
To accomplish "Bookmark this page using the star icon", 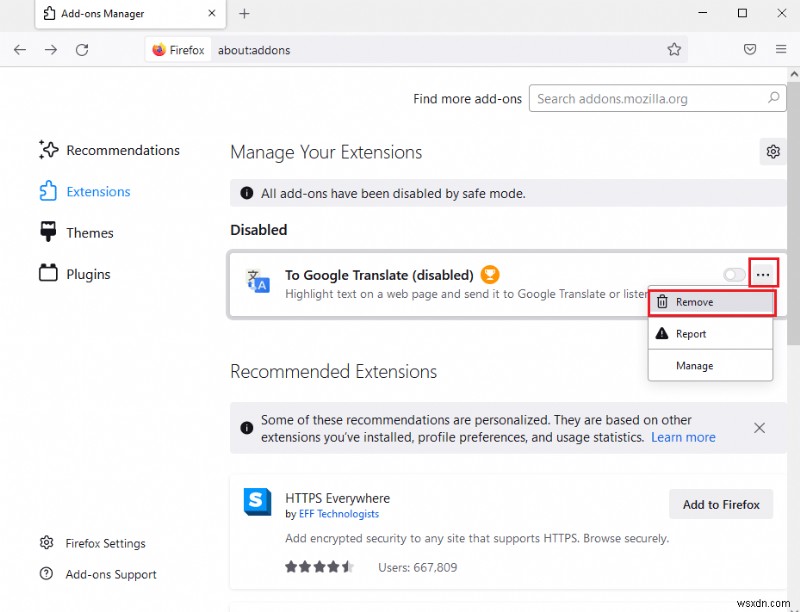I will tap(674, 49).
